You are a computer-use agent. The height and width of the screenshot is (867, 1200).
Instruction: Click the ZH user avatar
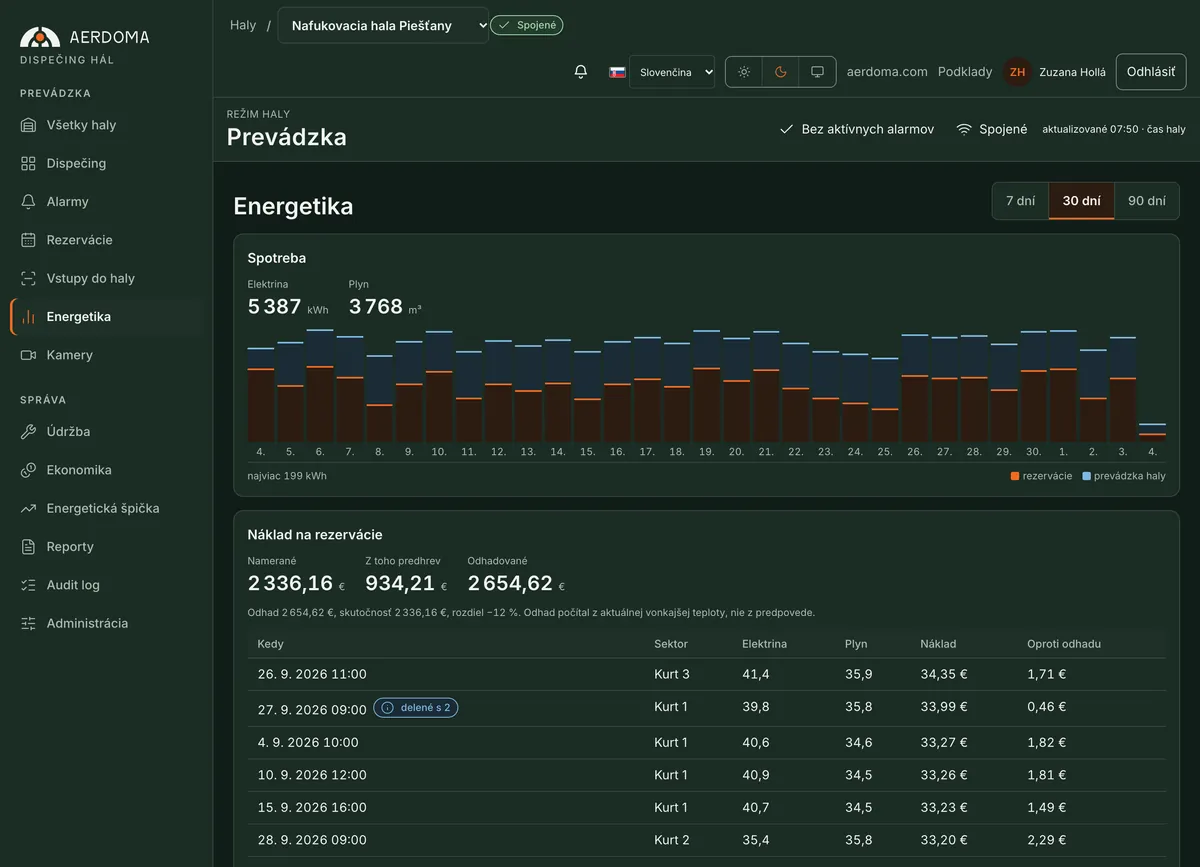[x=1017, y=72]
